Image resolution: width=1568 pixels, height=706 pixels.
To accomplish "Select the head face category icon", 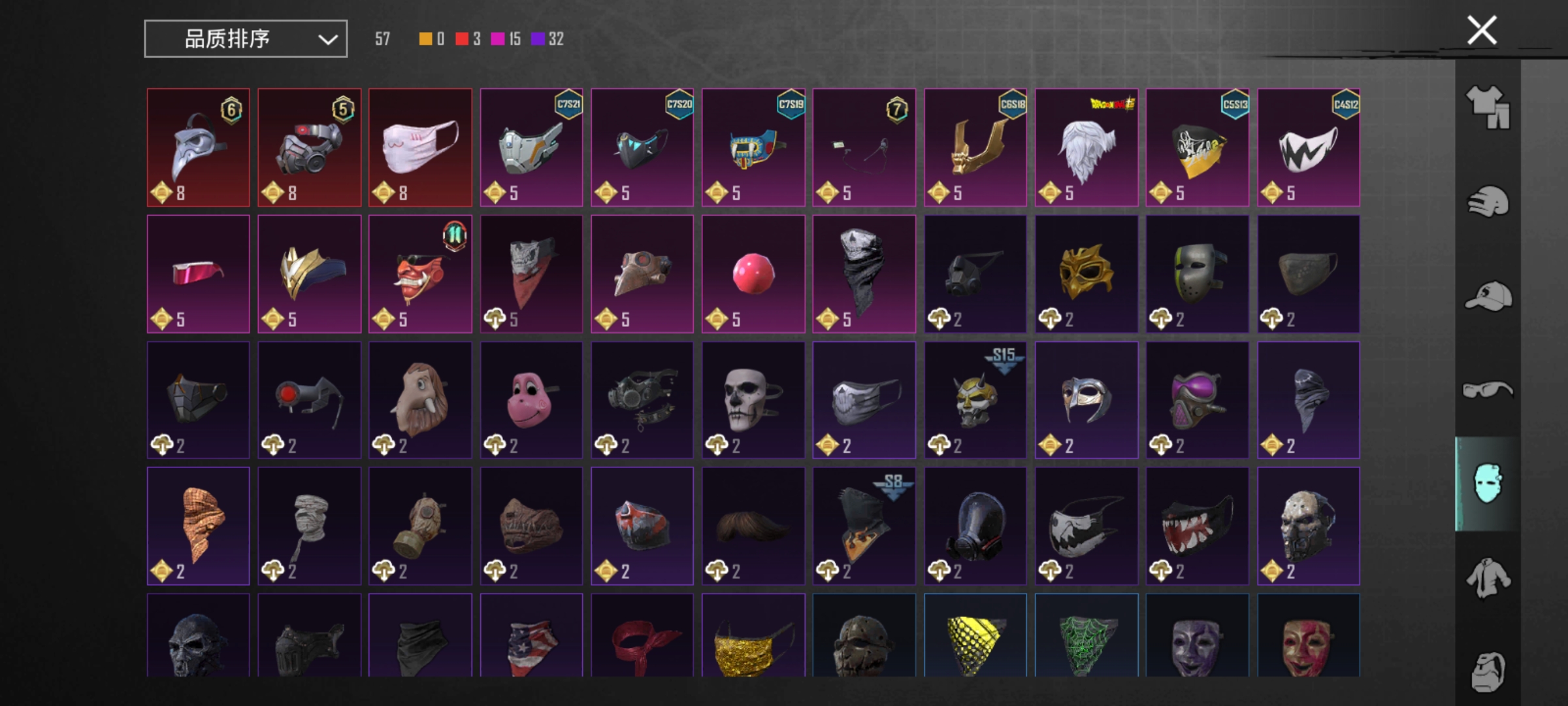I will pyautogui.click(x=1488, y=671).
